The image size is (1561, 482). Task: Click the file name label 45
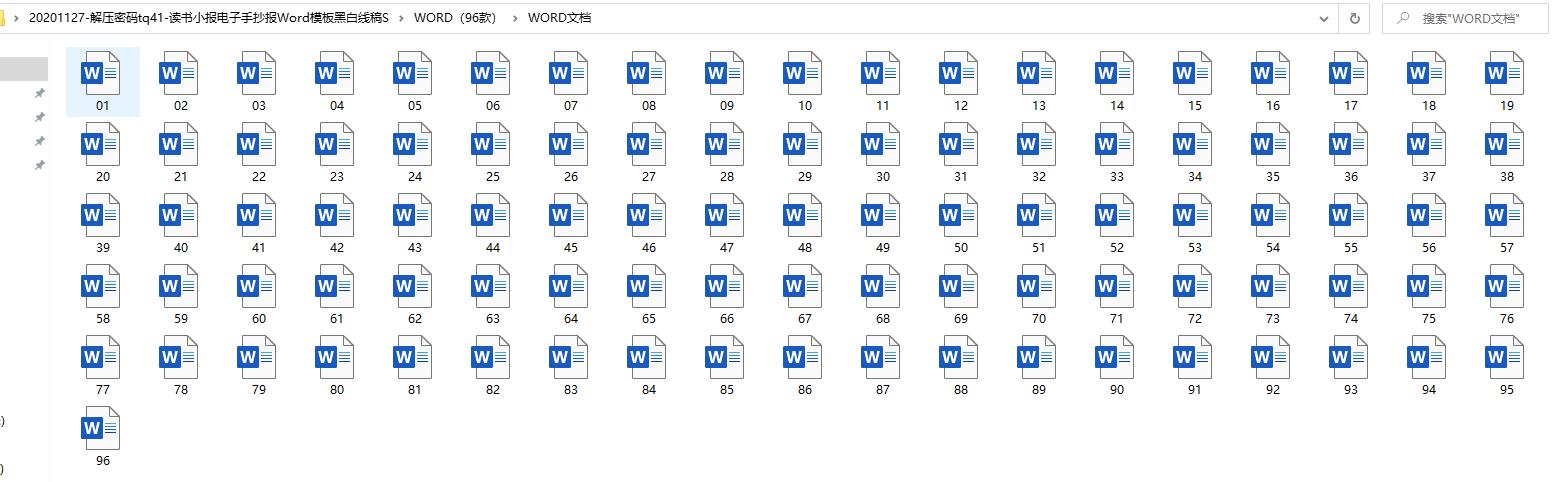coord(570,248)
